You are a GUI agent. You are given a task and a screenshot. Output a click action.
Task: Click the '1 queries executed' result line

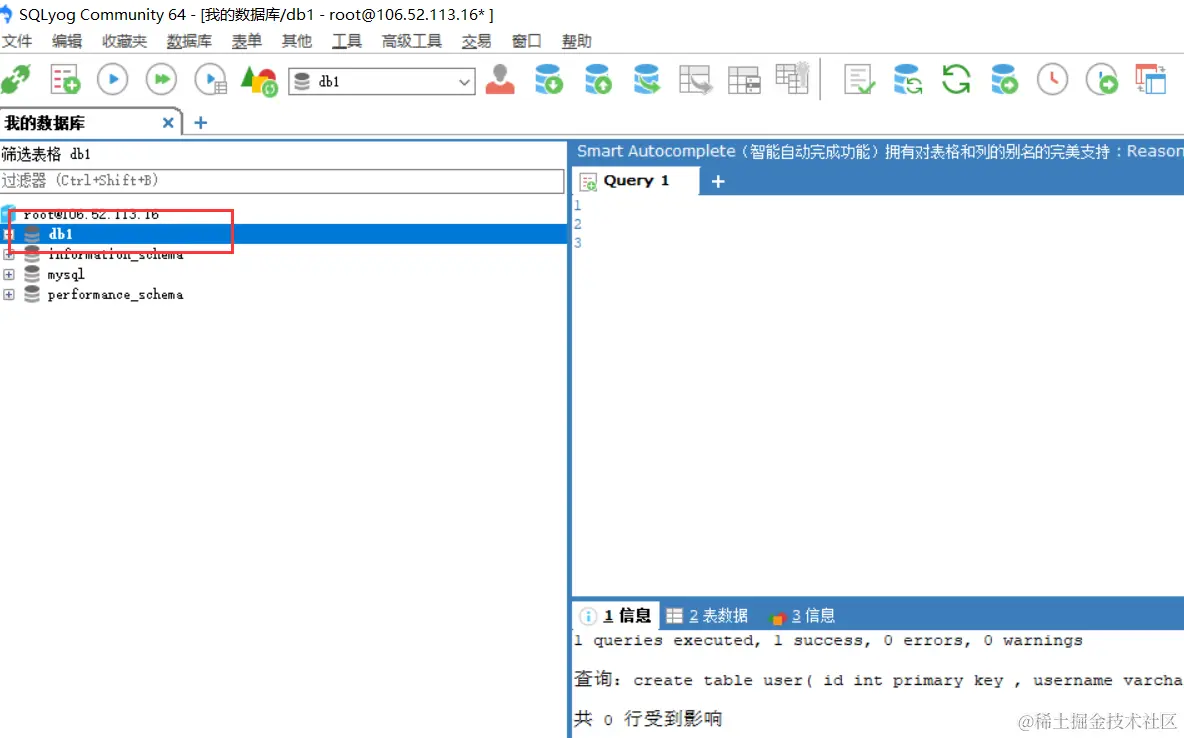coord(828,641)
